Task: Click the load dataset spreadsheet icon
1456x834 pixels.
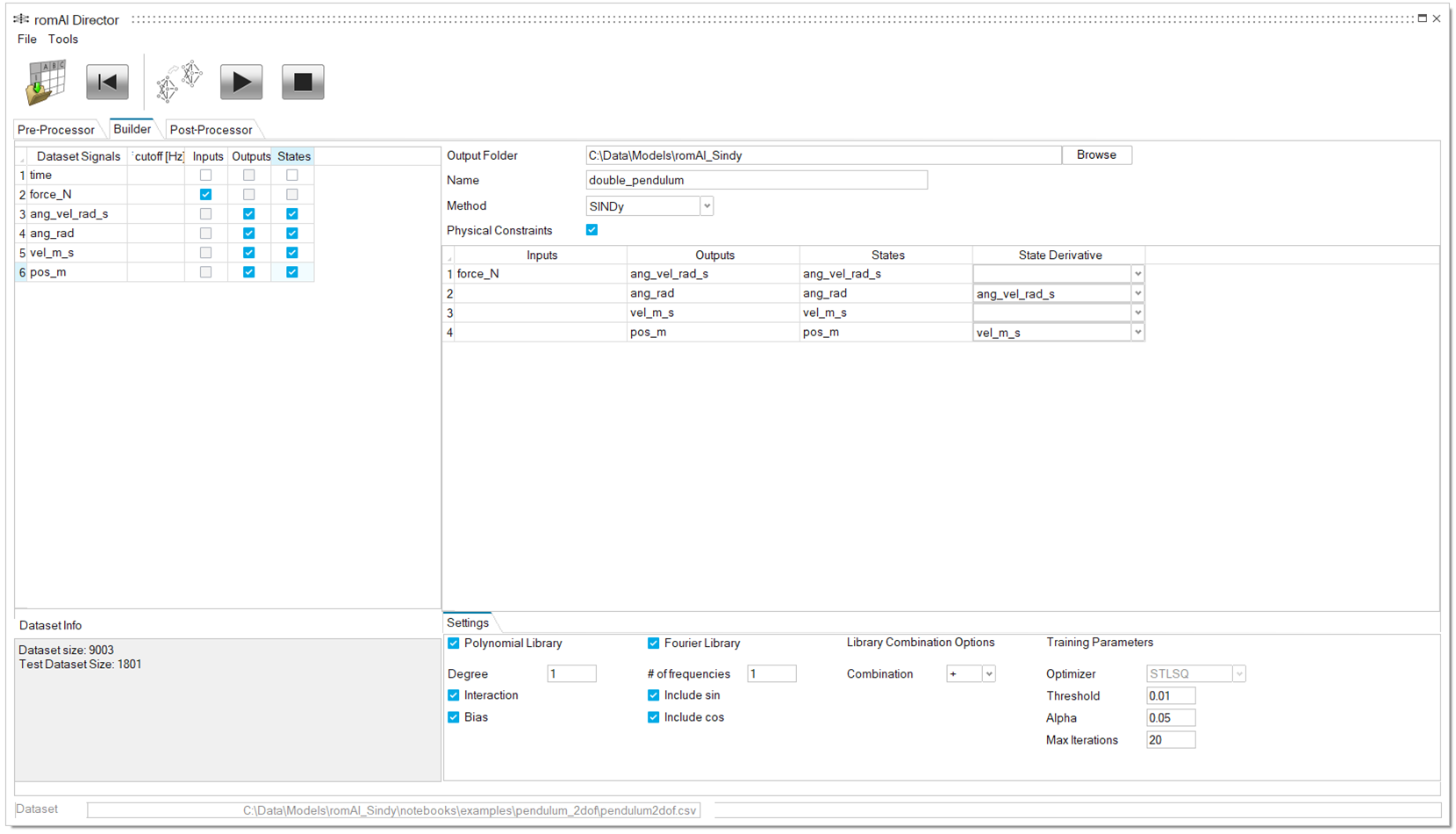Action: [x=46, y=83]
